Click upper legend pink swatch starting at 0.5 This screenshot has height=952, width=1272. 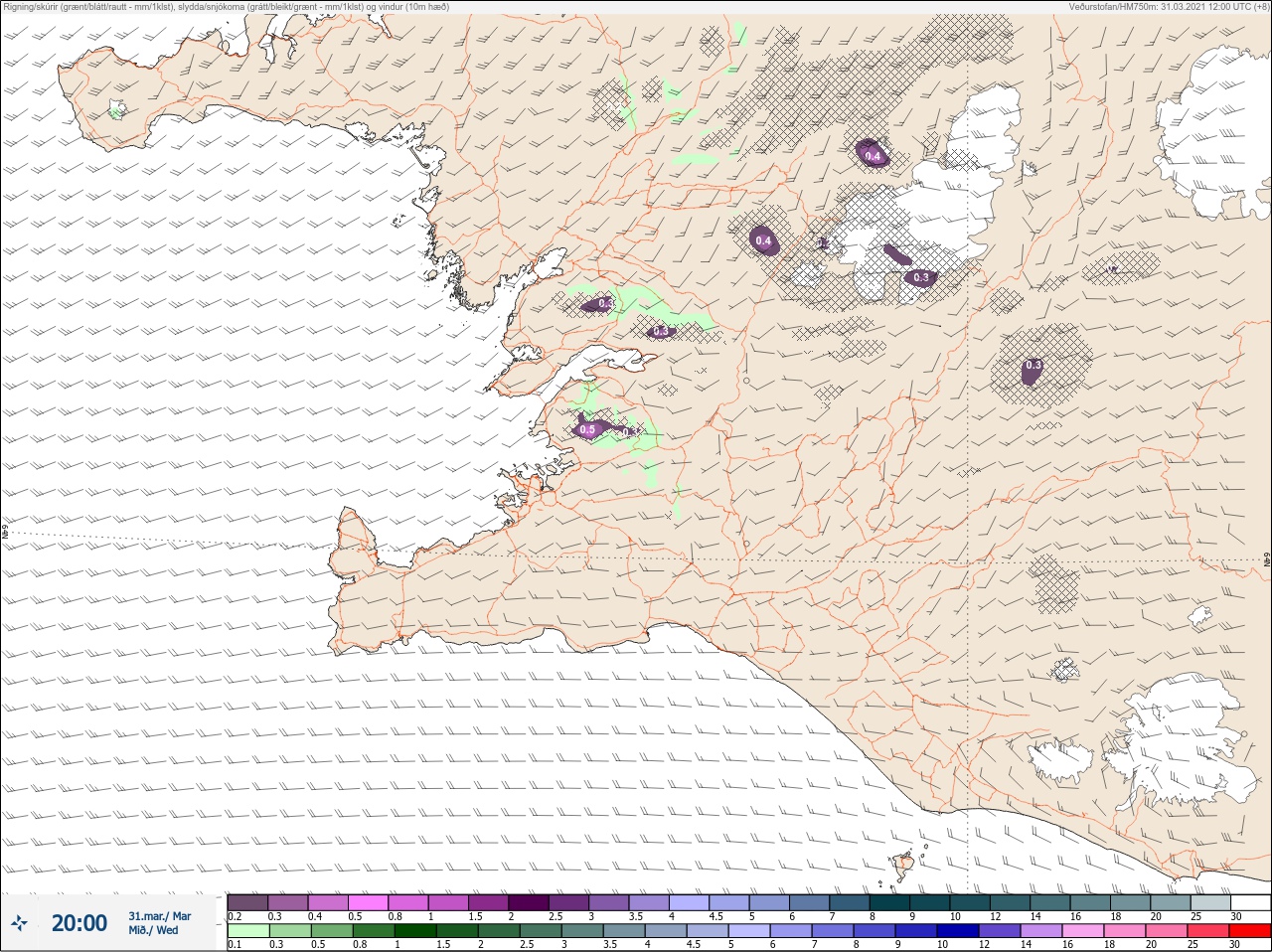pos(368,902)
